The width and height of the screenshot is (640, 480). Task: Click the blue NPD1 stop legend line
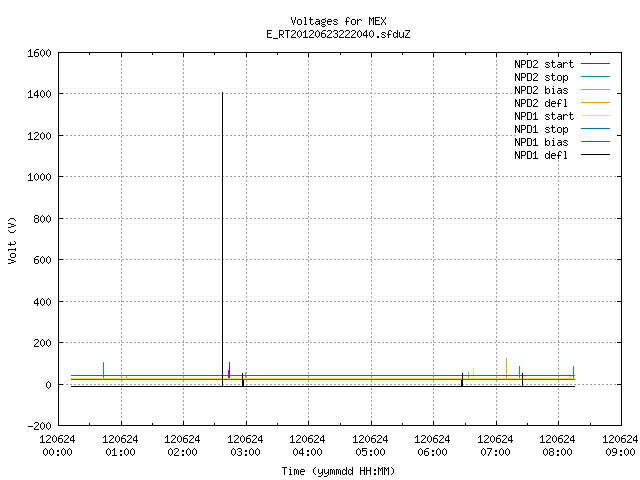tap(596, 129)
